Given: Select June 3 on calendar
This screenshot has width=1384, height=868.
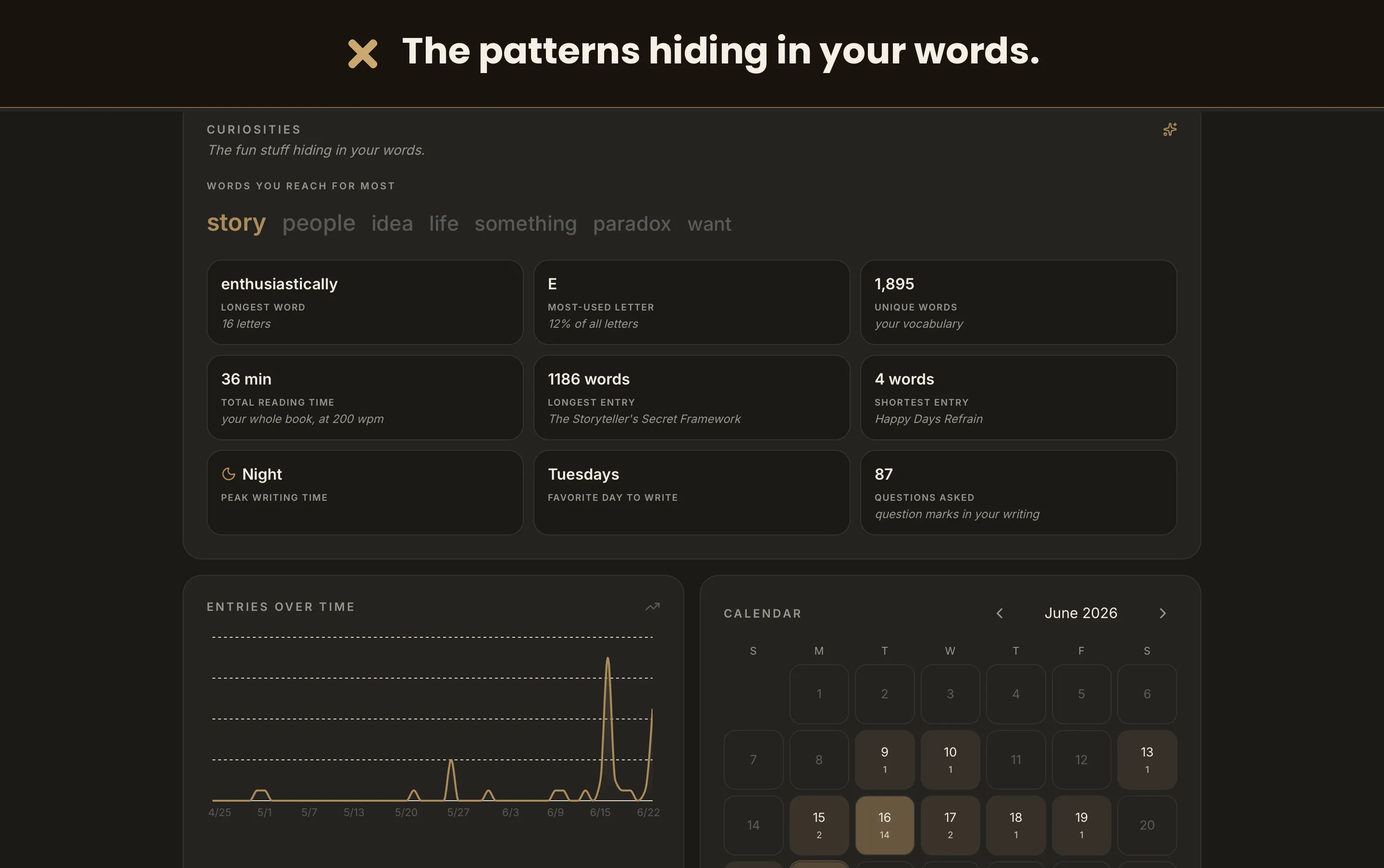Looking at the screenshot, I should pos(950,694).
